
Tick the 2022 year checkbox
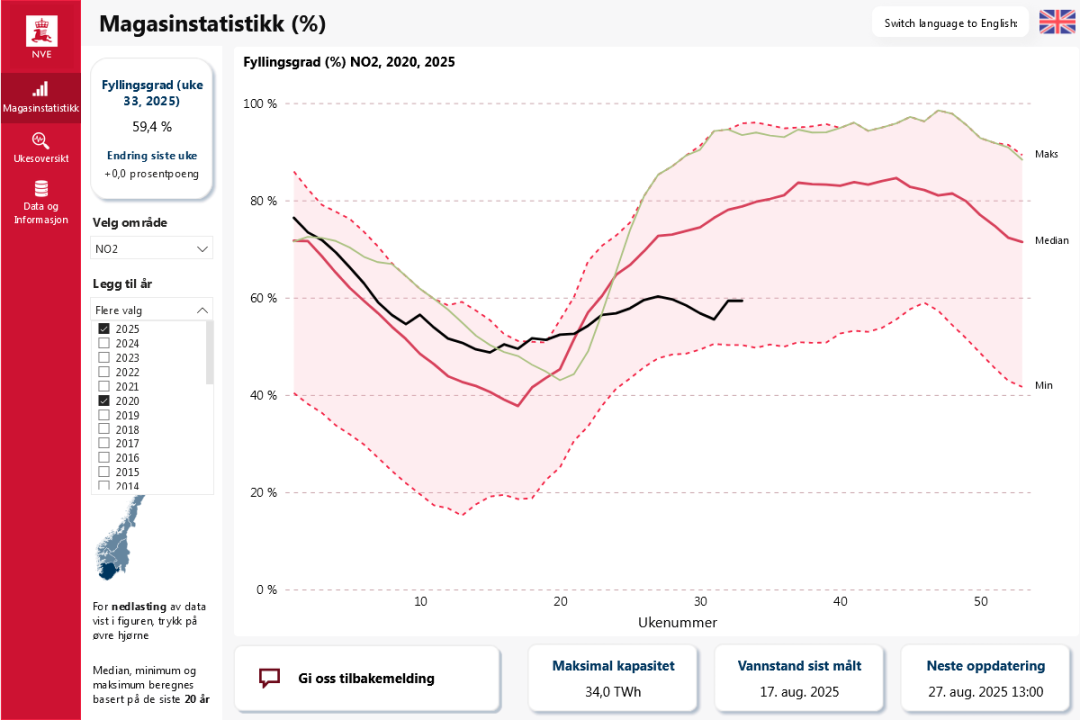(104, 372)
